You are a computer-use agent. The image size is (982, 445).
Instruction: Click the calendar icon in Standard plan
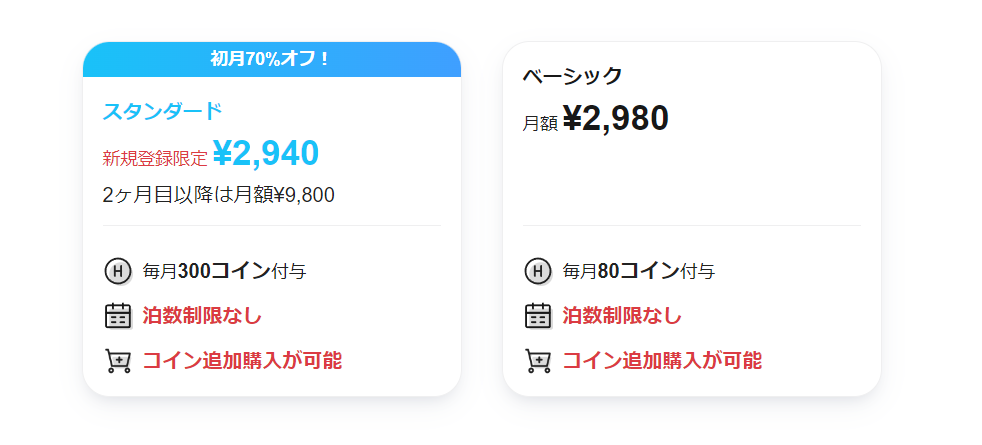point(118,315)
